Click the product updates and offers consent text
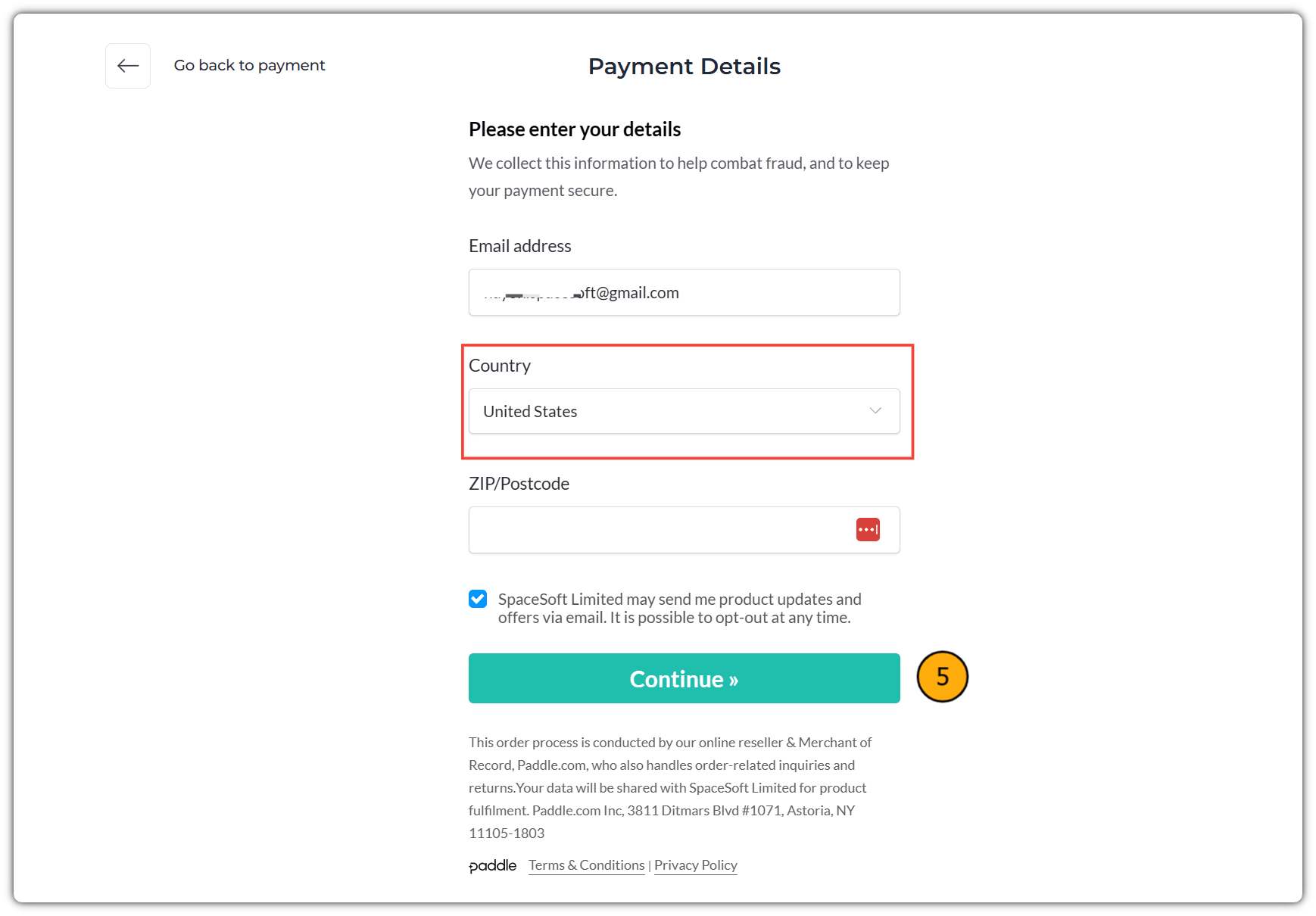This screenshot has width=1316, height=916. coord(680,608)
